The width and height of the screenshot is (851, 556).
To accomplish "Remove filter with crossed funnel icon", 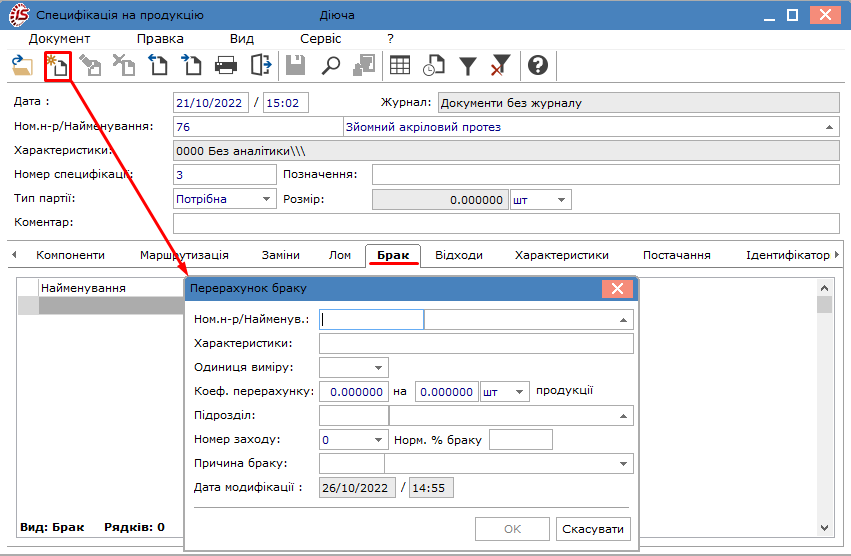I will tap(500, 66).
